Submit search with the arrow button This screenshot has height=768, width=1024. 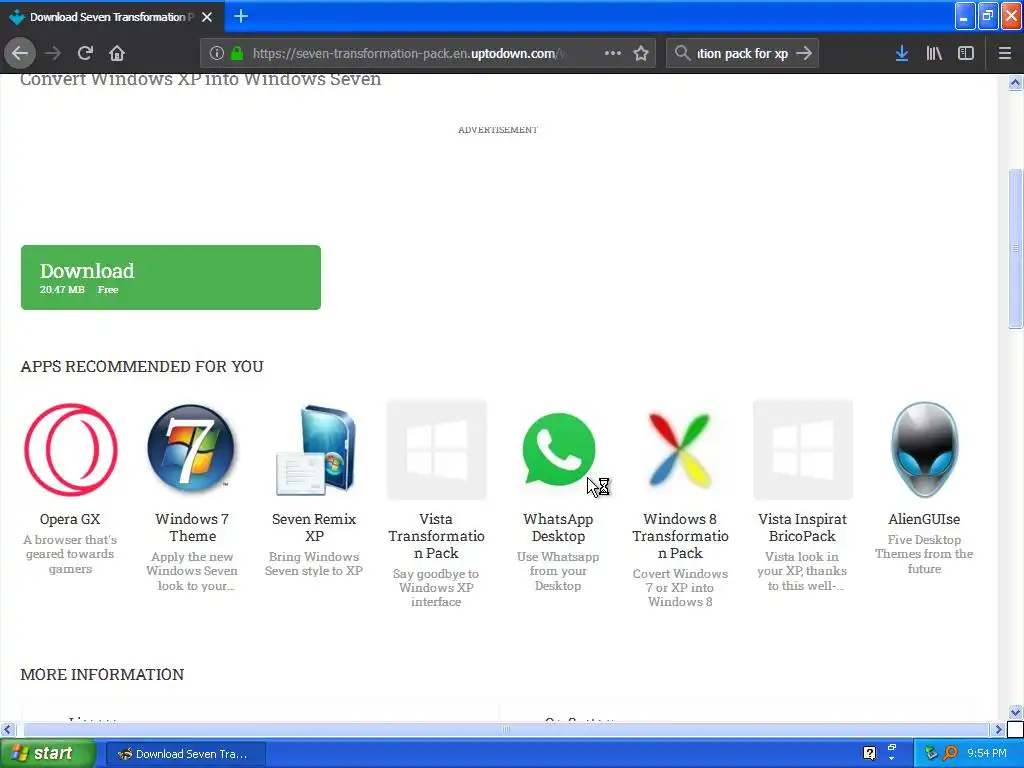pos(804,54)
